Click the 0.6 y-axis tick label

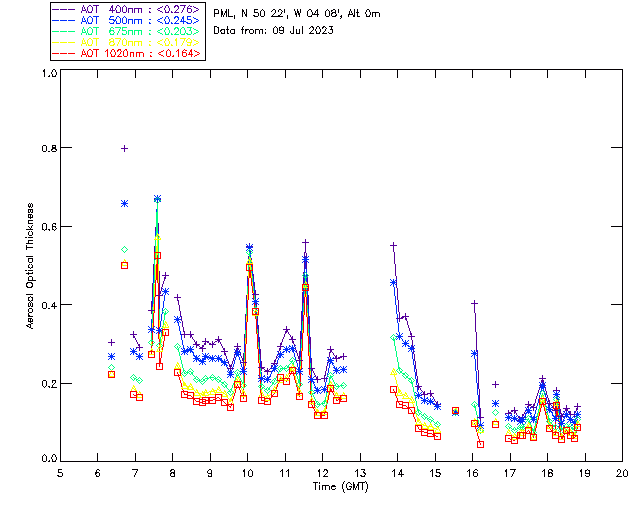point(49,227)
